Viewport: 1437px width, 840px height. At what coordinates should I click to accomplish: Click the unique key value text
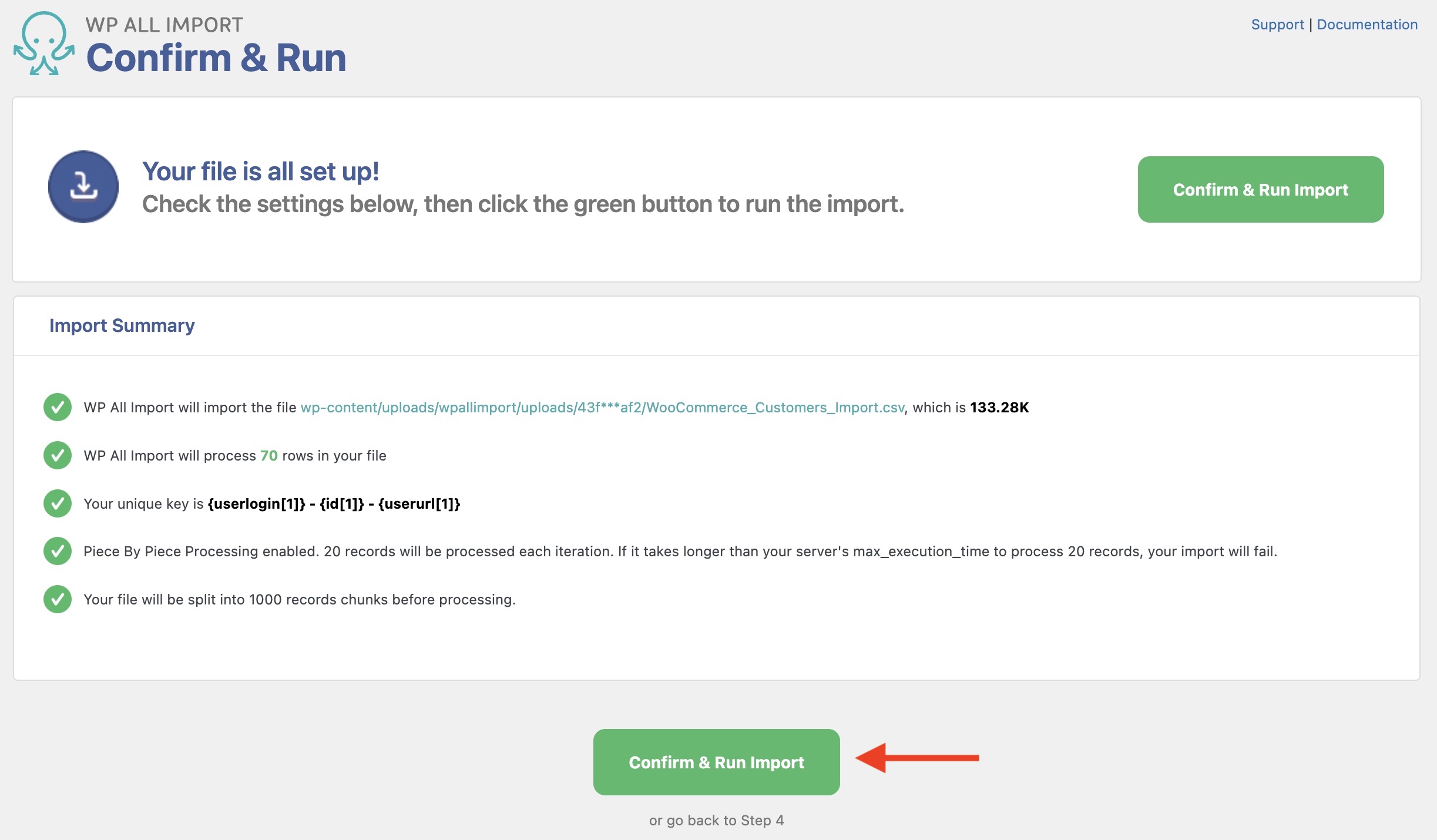click(334, 504)
